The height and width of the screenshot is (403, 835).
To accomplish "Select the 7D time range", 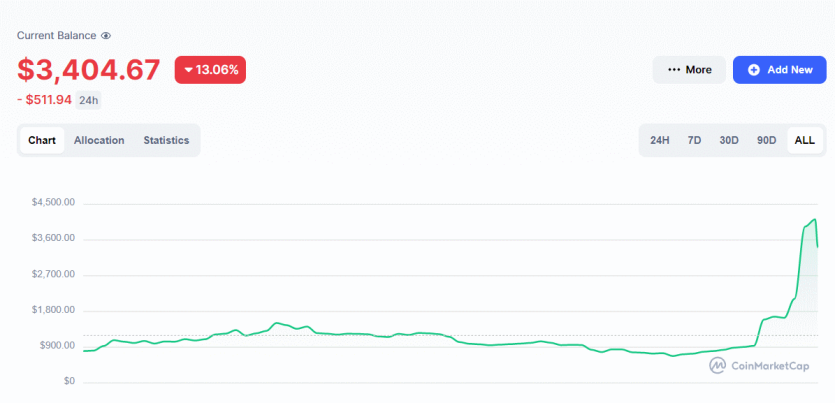I will point(694,140).
